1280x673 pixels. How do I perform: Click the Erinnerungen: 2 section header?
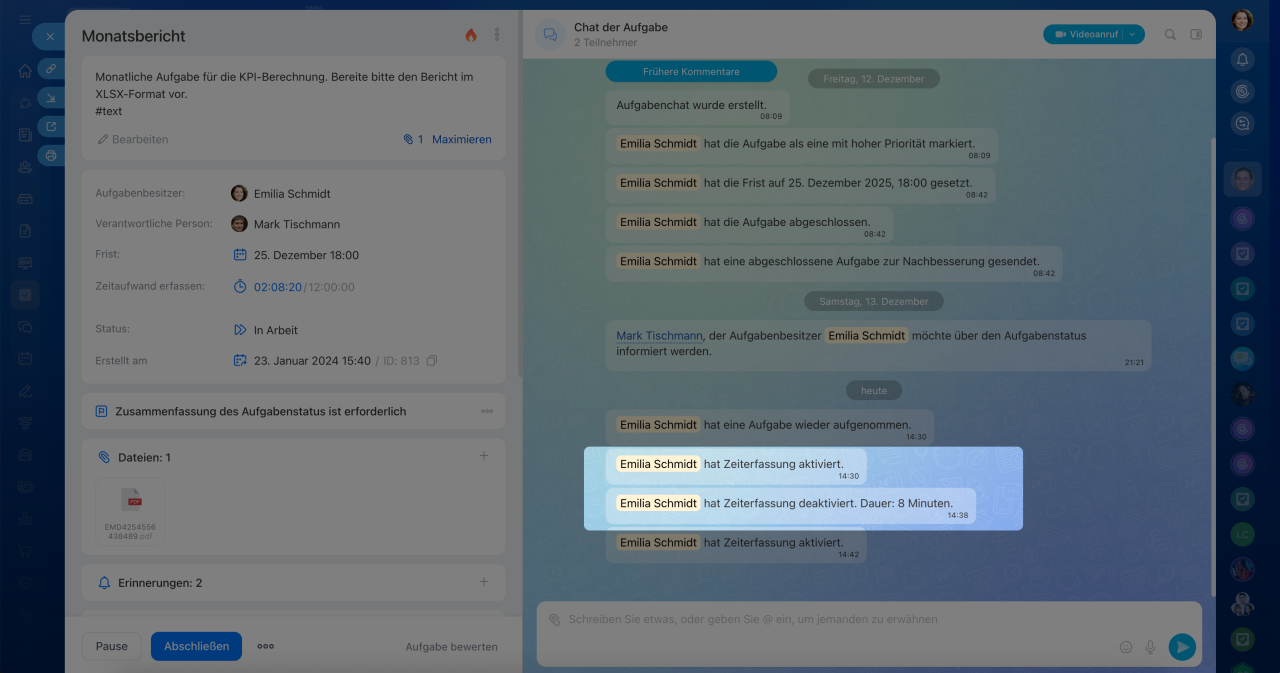(x=160, y=582)
